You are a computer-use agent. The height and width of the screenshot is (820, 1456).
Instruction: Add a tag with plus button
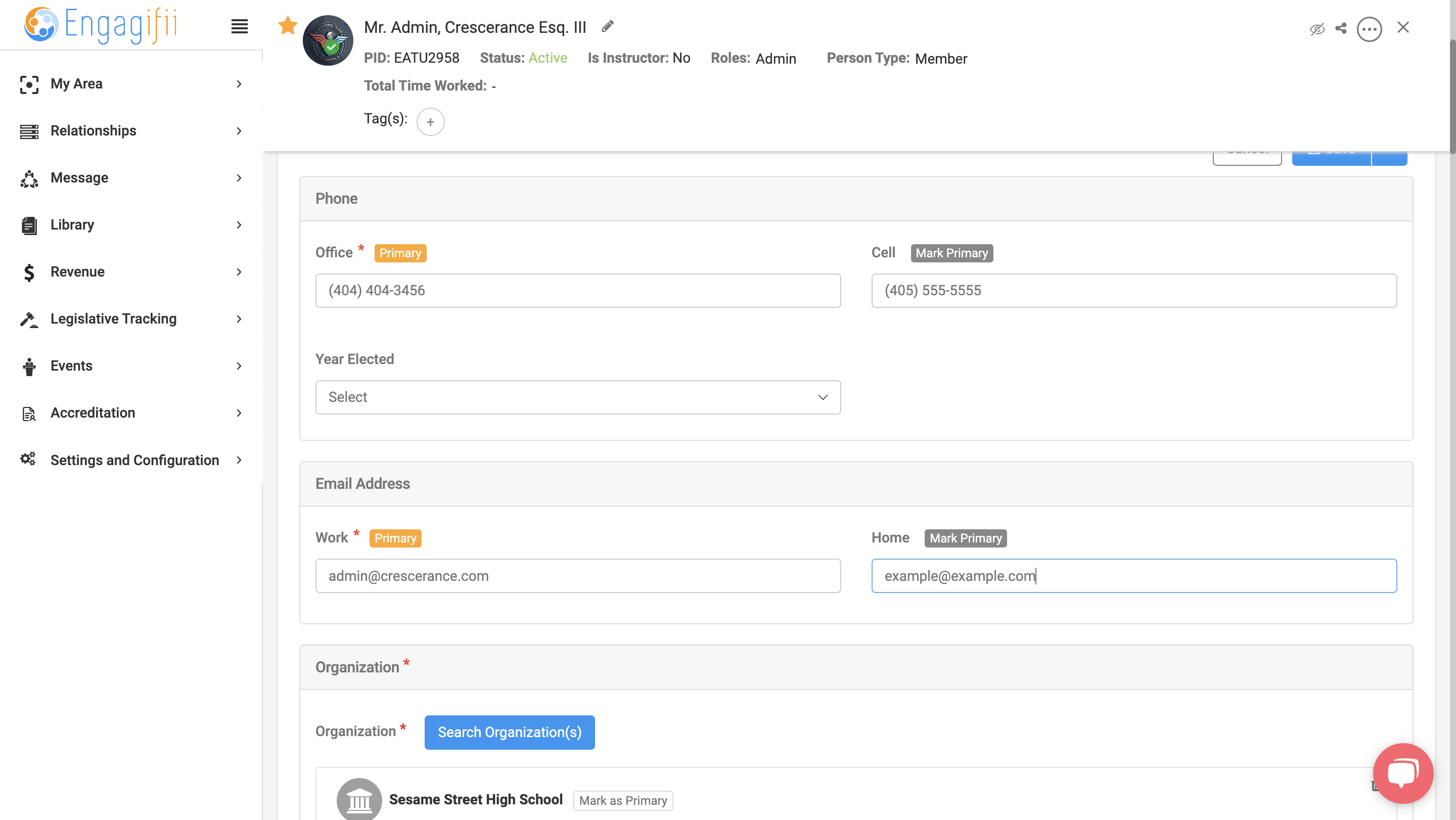[430, 121]
